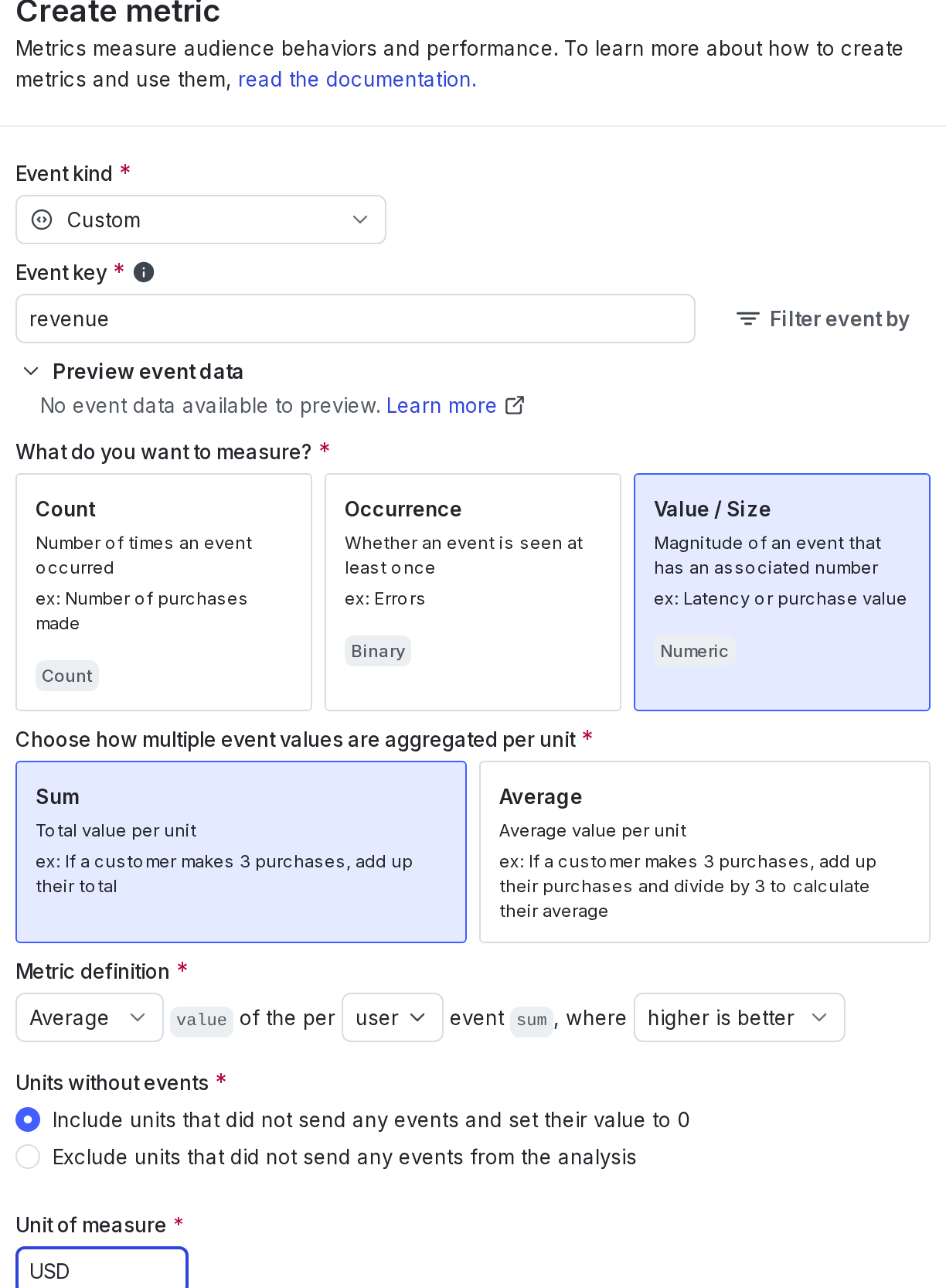
Task: Click the Event key revenue field
Action: coord(355,319)
